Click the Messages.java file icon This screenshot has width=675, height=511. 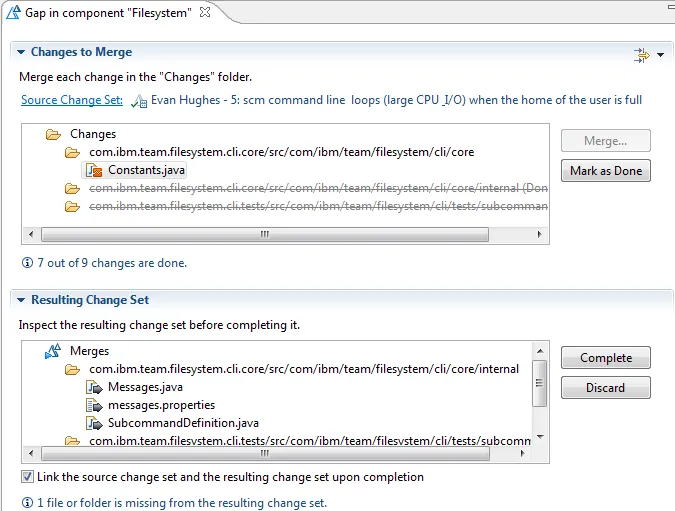[x=95, y=387]
